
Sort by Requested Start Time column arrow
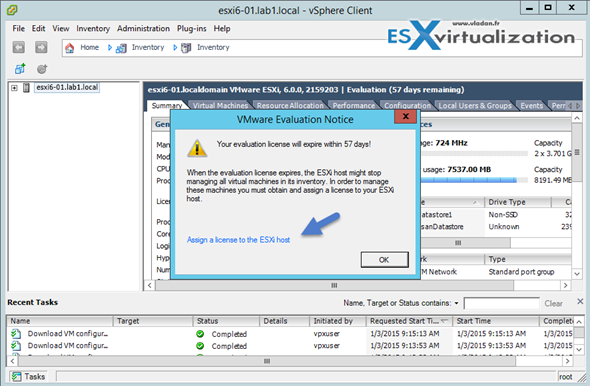click(x=445, y=321)
